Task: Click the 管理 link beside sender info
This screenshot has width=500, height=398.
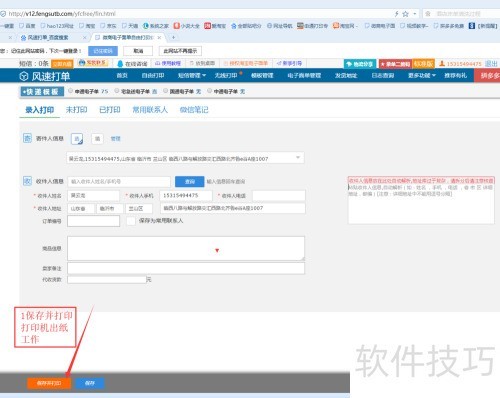Action: click(115, 139)
